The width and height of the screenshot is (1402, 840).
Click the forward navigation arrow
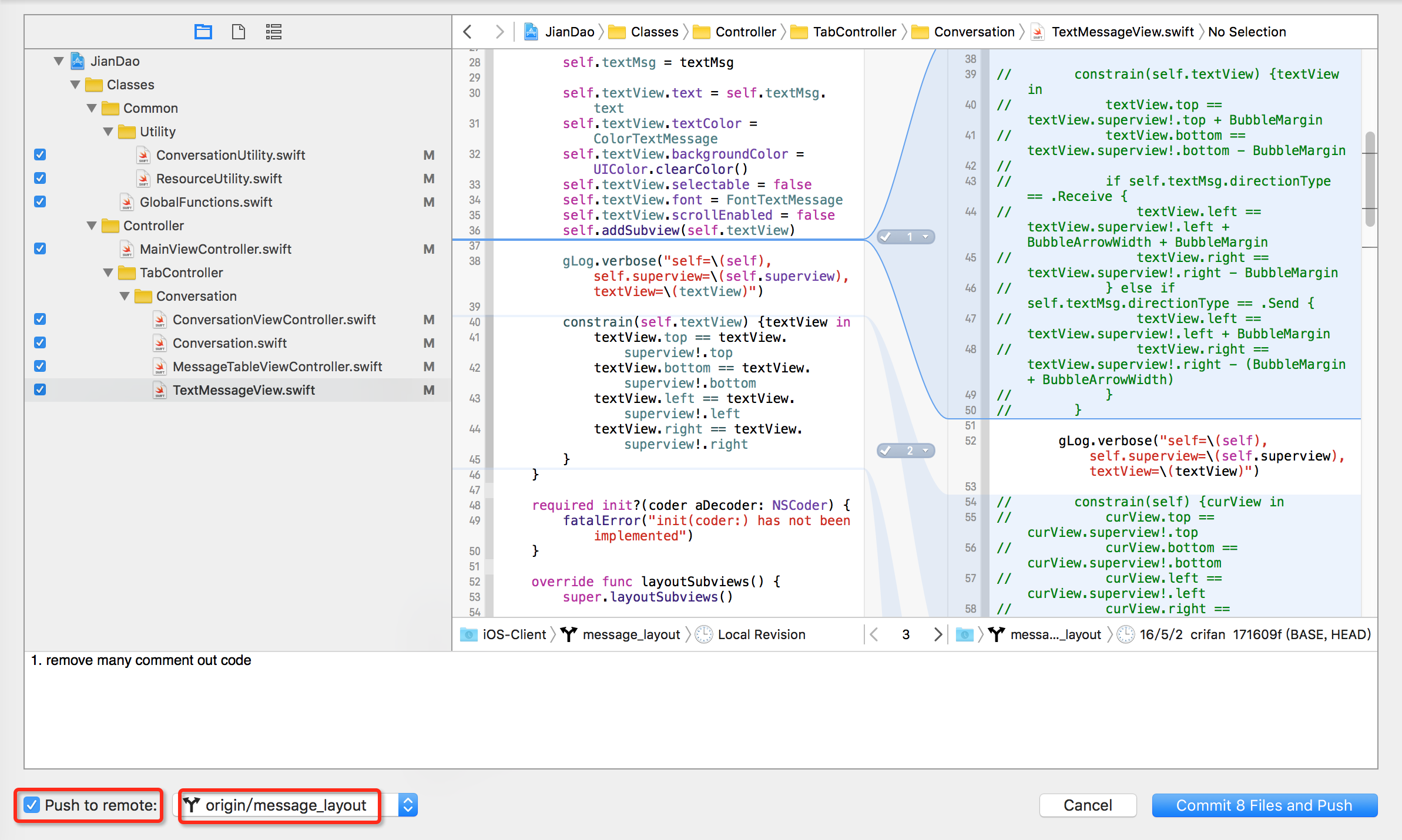(x=499, y=32)
